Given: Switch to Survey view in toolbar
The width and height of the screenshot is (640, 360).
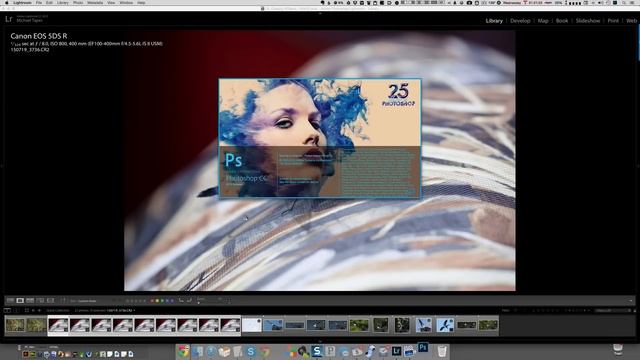Looking at the screenshot, I should tap(40, 300).
